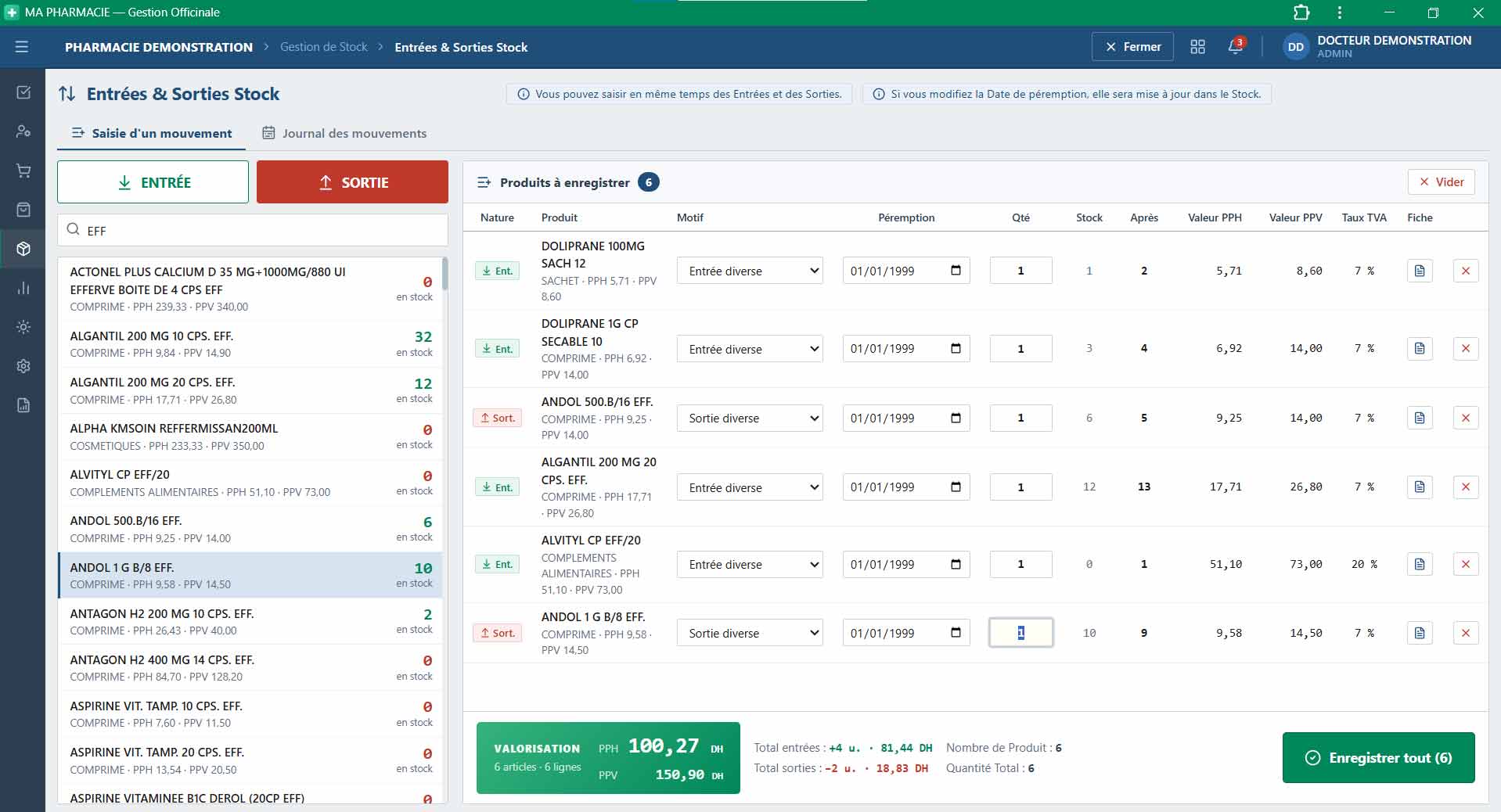Select the ENTRÉE movement mode
This screenshot has width=1501, height=812.
click(x=153, y=182)
